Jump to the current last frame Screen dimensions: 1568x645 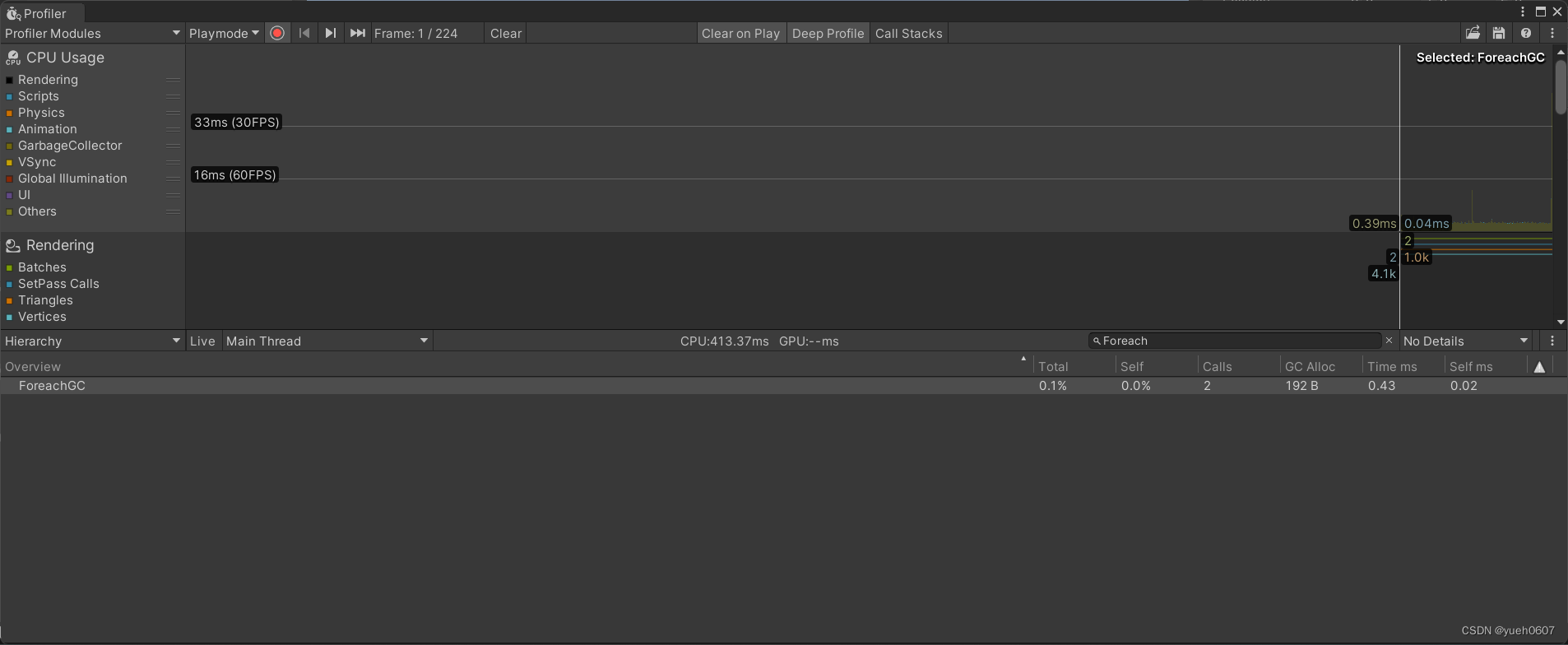357,33
